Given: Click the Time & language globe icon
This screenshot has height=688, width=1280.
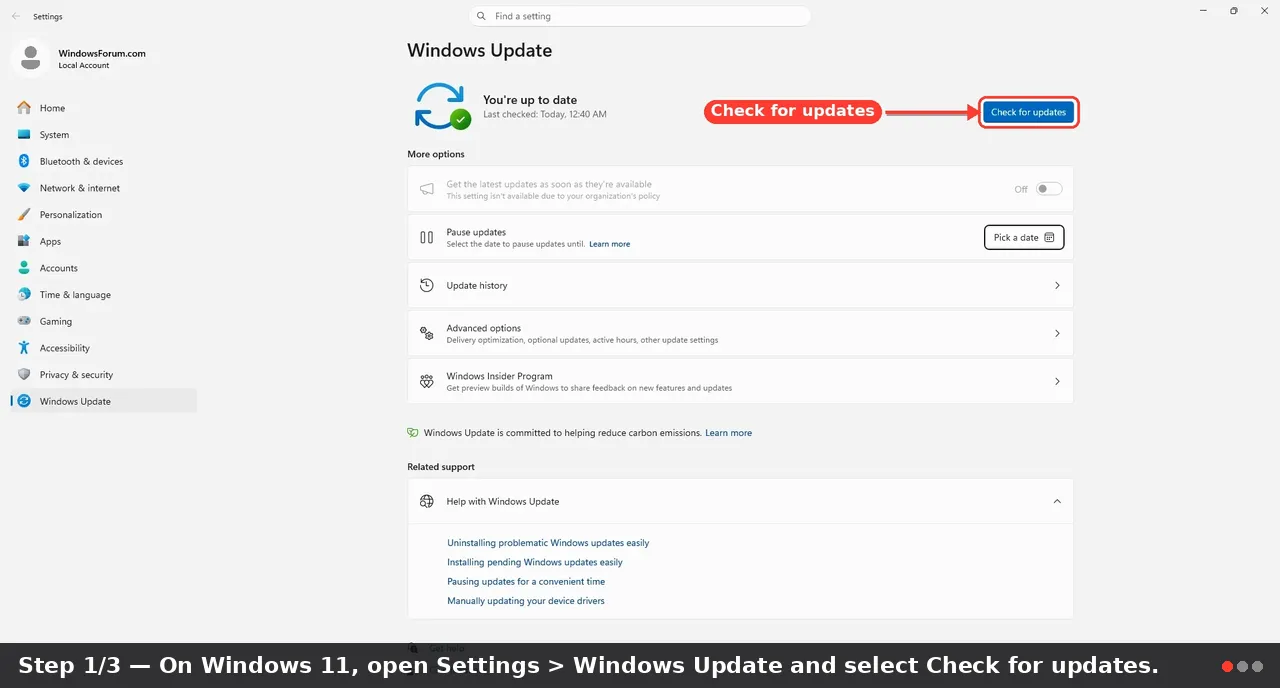Looking at the screenshot, I should [x=24, y=294].
